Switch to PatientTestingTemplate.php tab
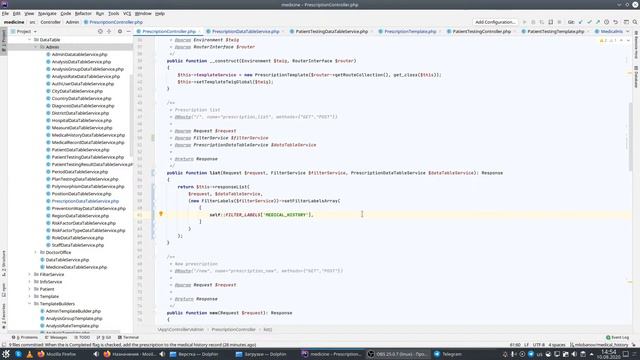 pyautogui.click(x=555, y=31)
